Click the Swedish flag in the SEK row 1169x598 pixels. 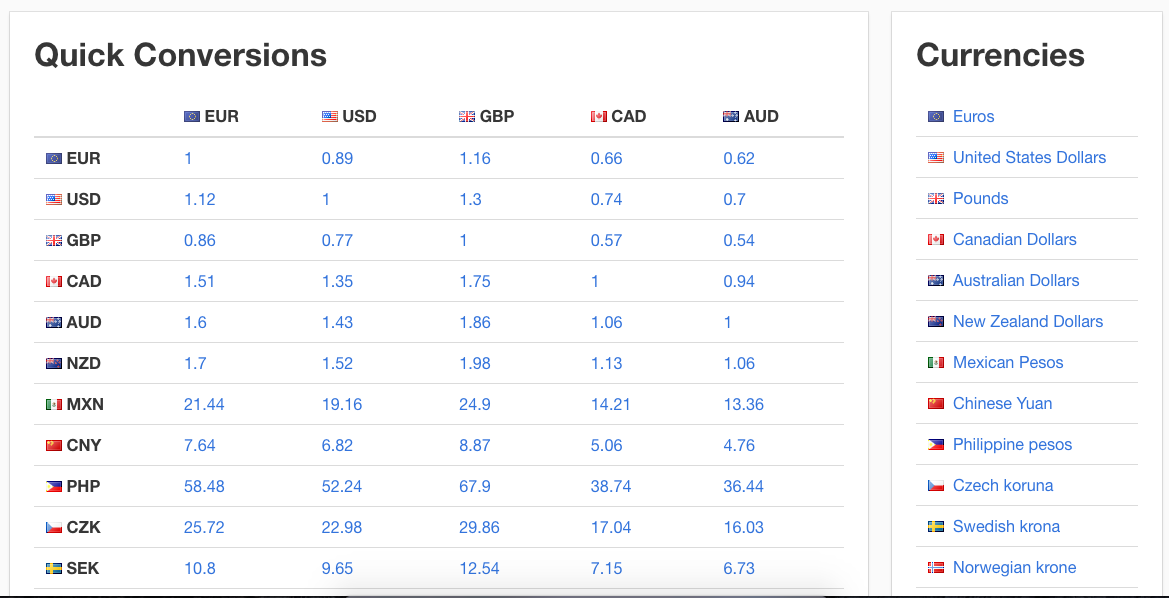coord(54,568)
